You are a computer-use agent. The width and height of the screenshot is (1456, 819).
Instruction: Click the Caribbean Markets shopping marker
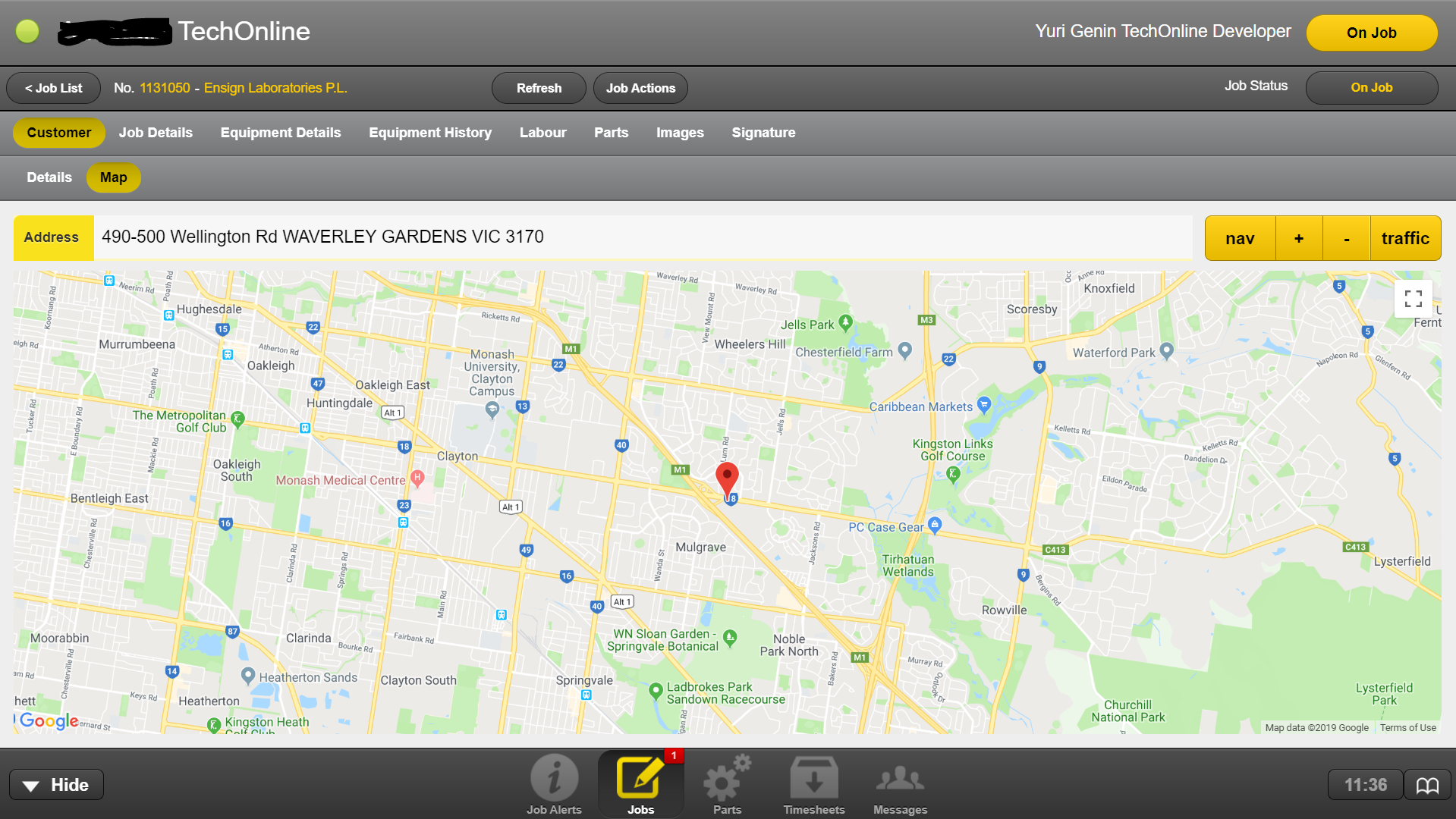[x=984, y=404]
